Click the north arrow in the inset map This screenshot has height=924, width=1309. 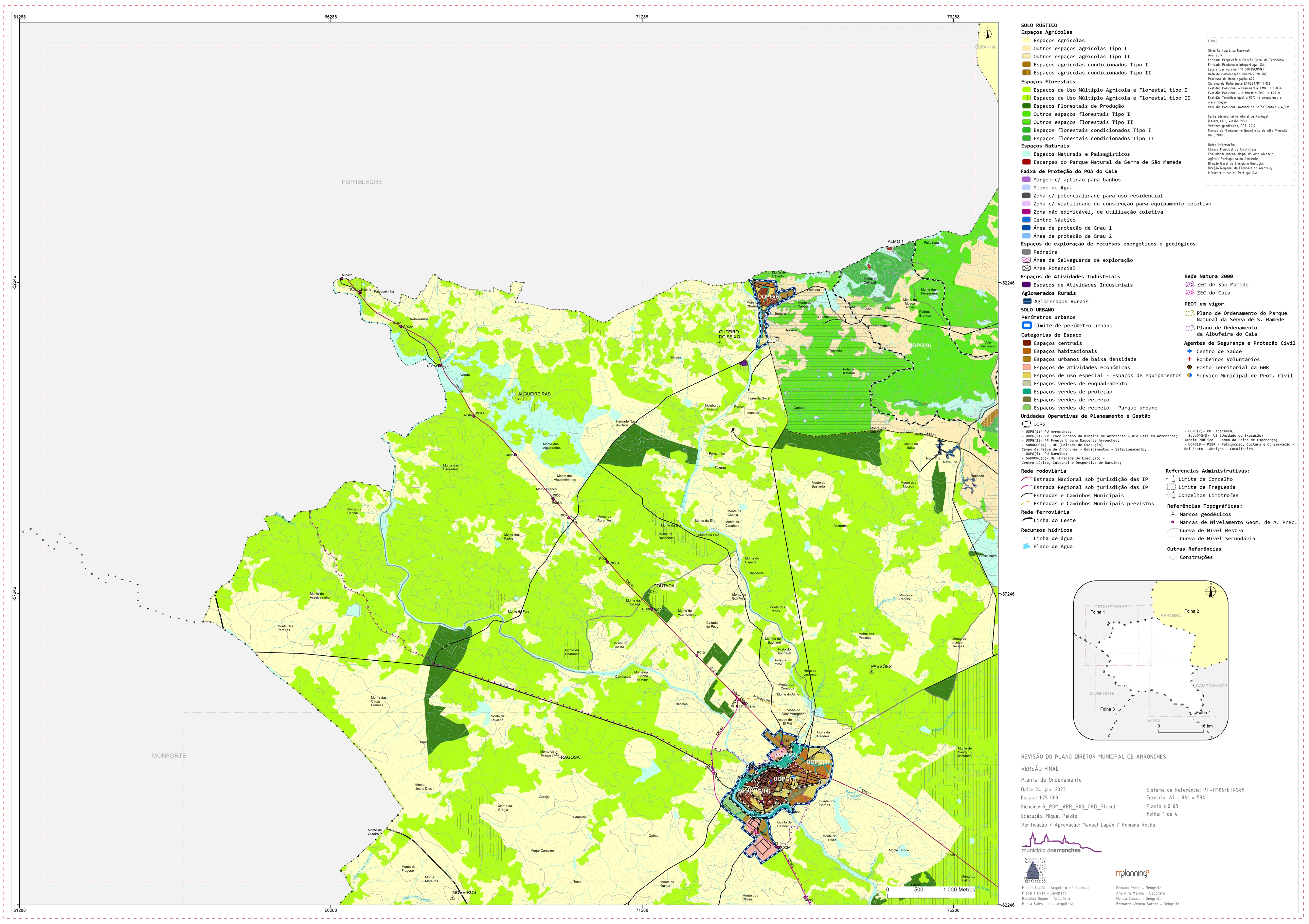tap(1210, 592)
